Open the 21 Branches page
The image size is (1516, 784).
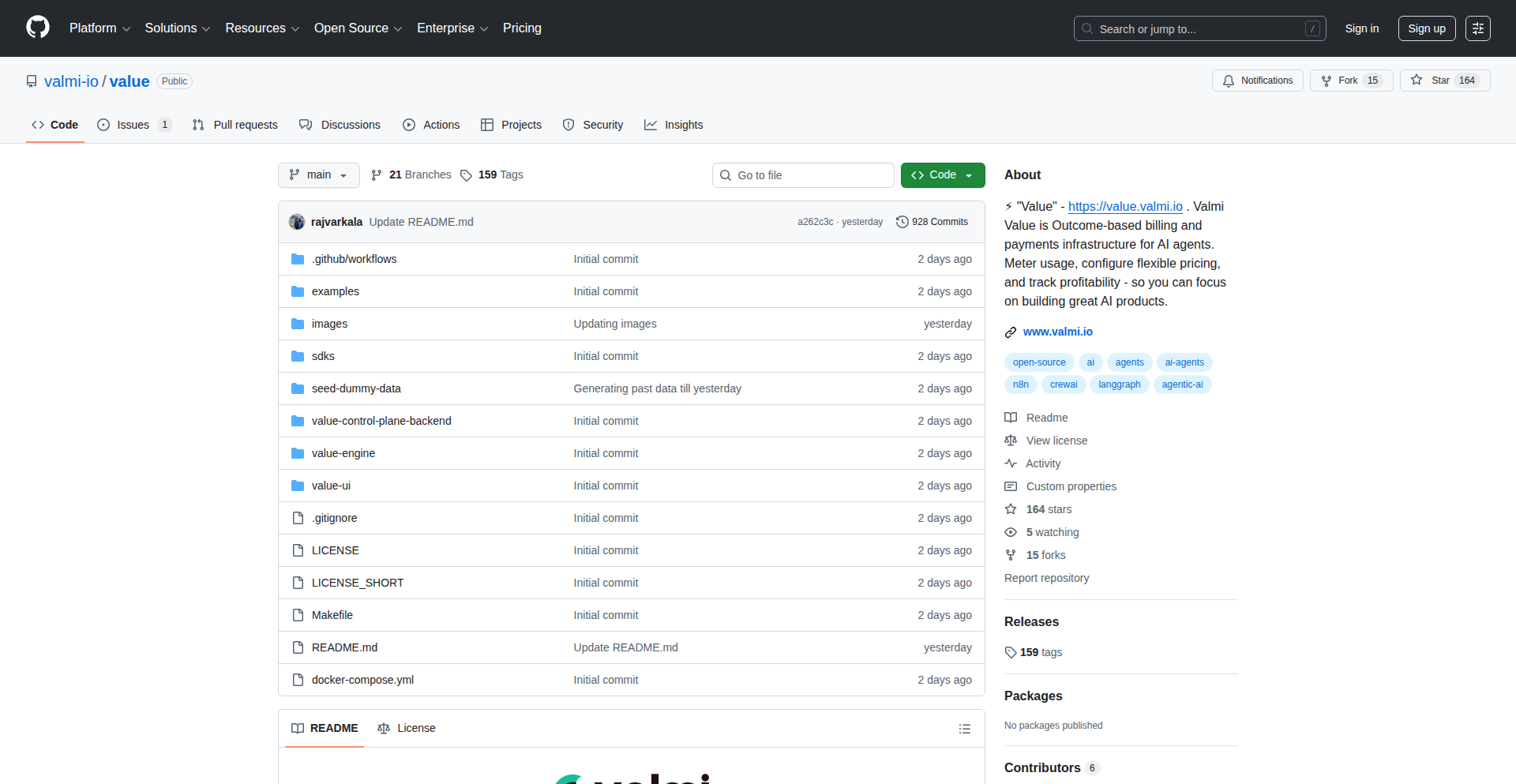click(411, 175)
